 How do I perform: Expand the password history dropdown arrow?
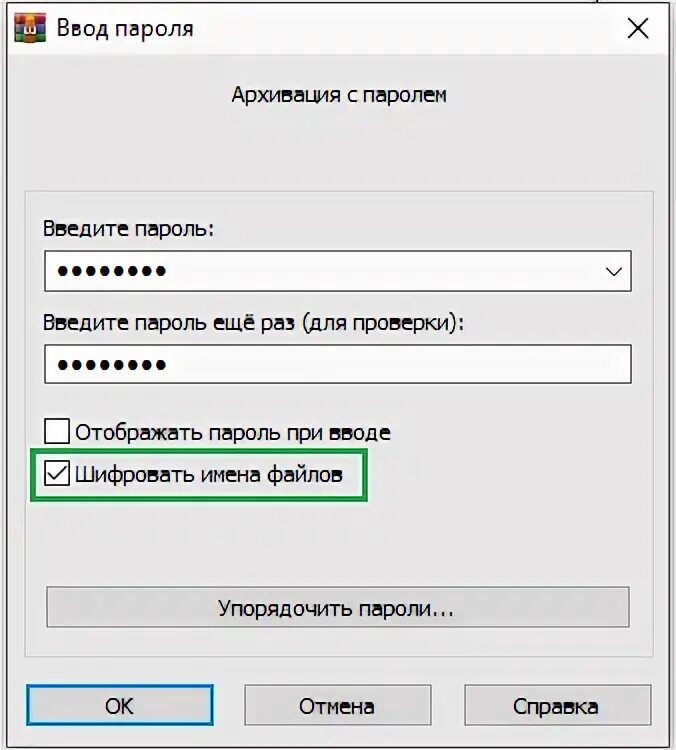(x=613, y=271)
